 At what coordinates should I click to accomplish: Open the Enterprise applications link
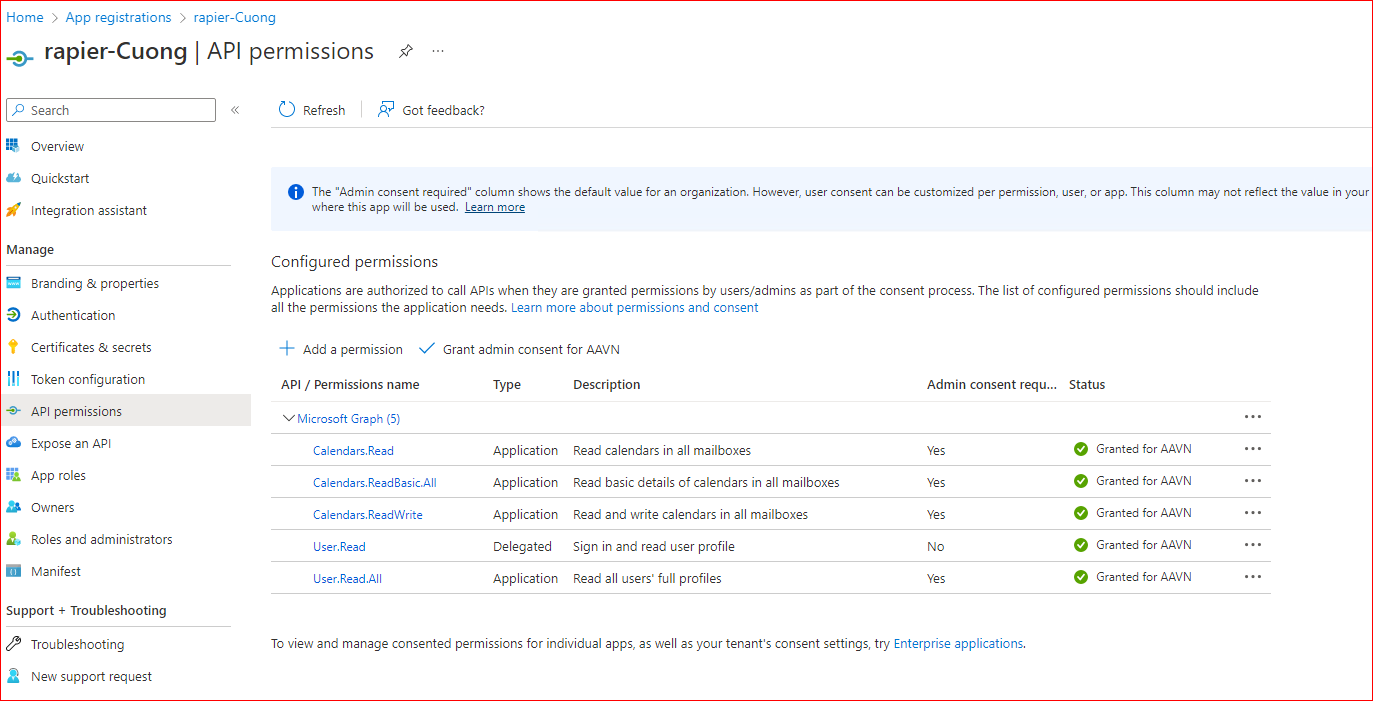click(958, 643)
